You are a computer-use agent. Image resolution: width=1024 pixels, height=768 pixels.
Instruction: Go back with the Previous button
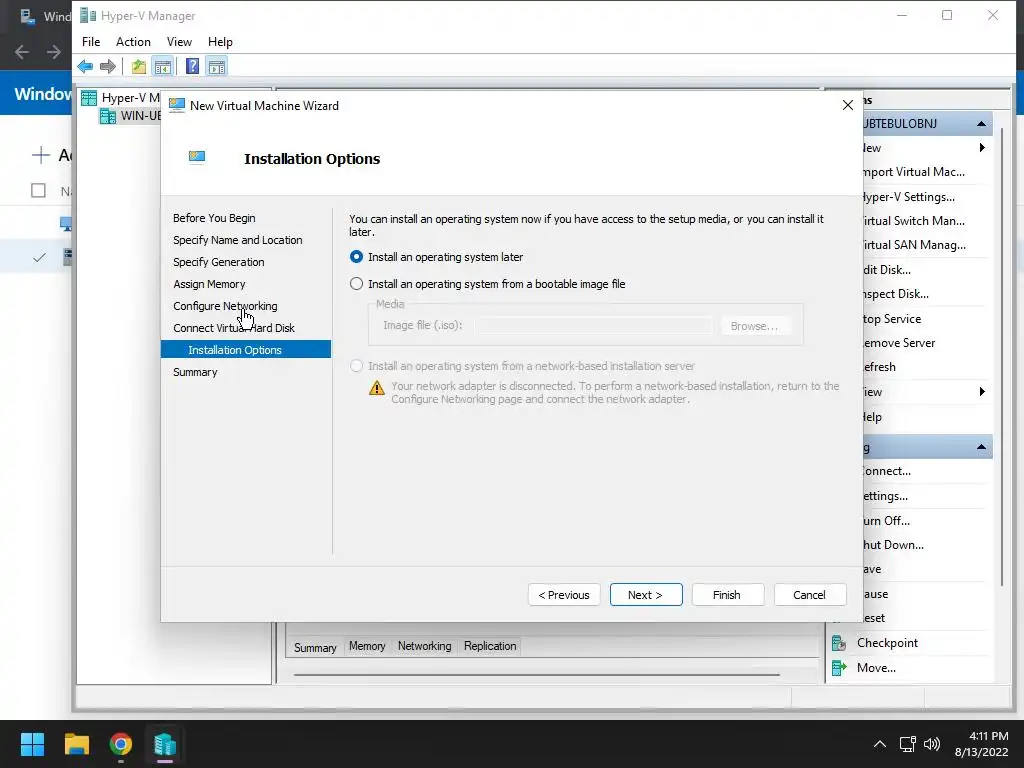(x=564, y=595)
